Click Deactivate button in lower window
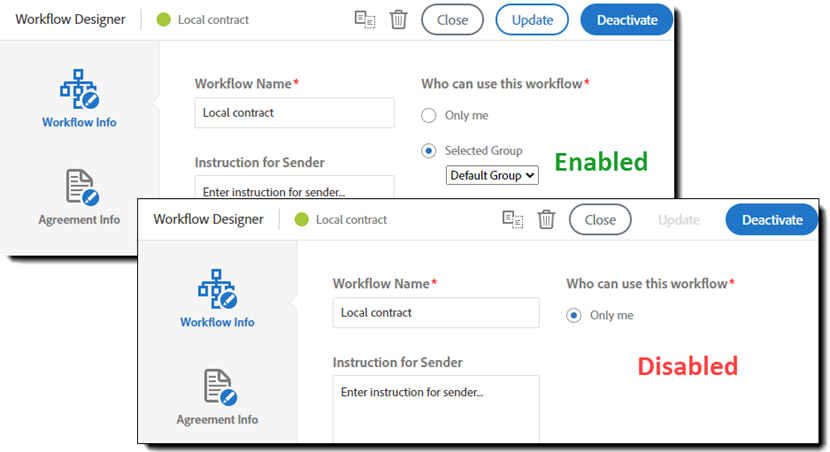 pyautogui.click(x=772, y=219)
